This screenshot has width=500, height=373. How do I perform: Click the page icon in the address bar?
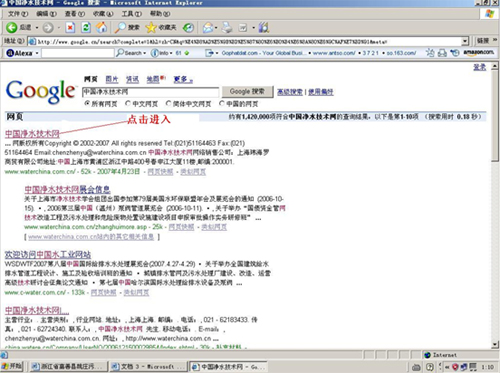pyautogui.click(x=32, y=42)
